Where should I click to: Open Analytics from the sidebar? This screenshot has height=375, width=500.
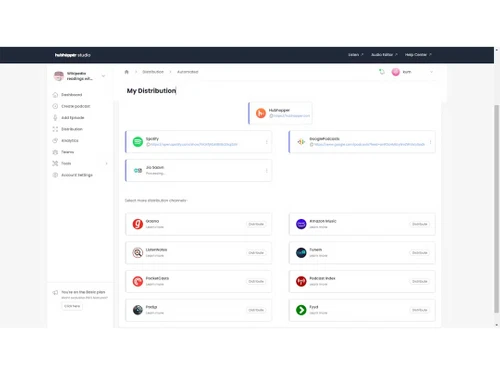[x=70, y=141]
